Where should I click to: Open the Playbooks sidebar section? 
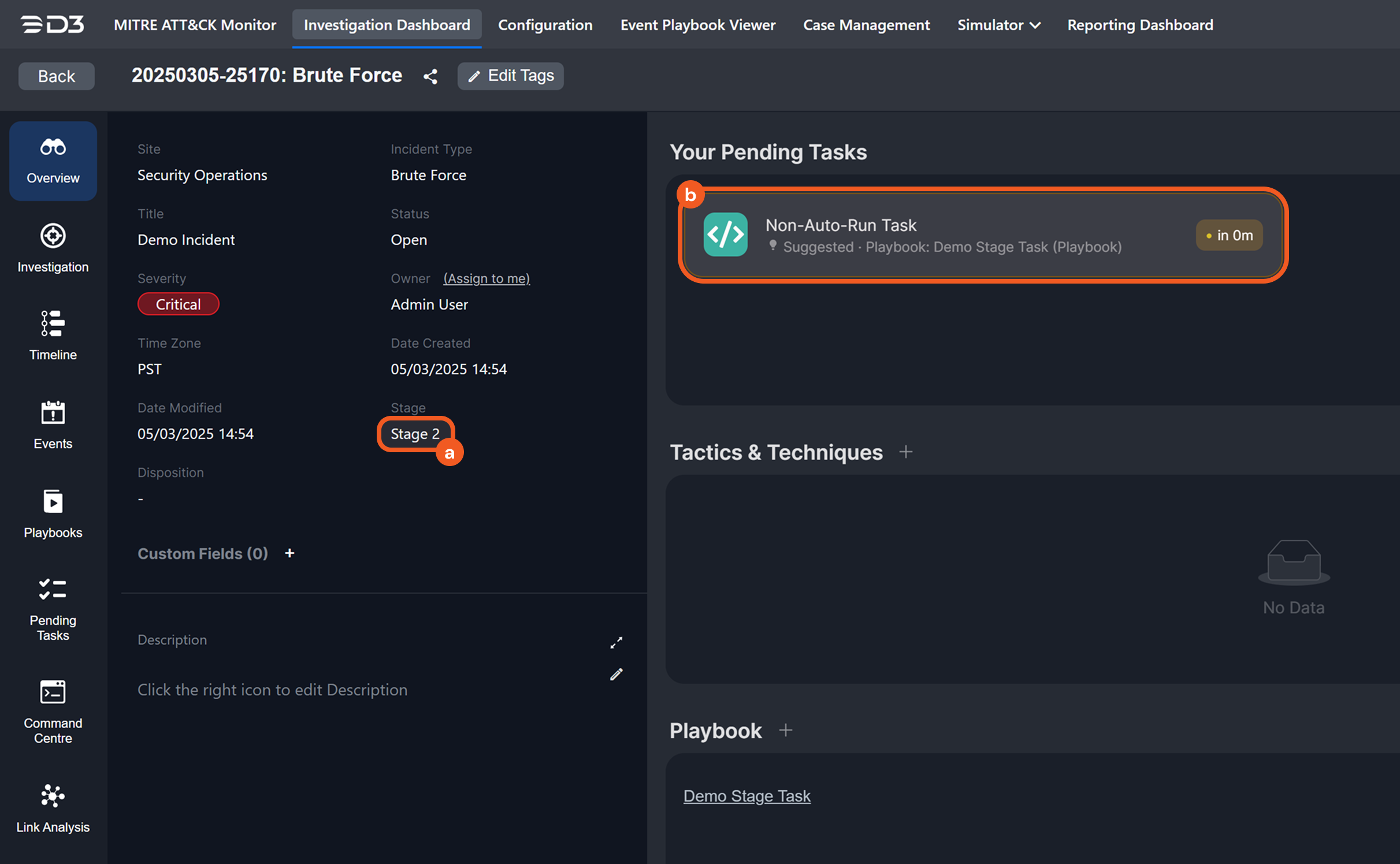[x=53, y=514]
